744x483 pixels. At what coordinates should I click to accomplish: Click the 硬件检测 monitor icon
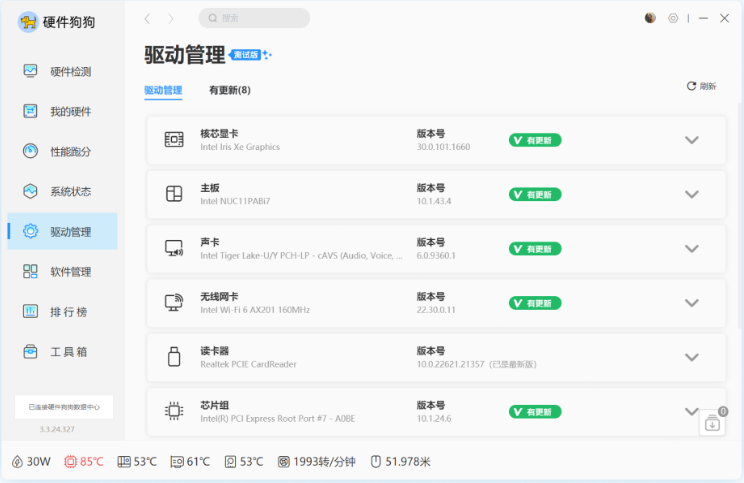point(30,71)
